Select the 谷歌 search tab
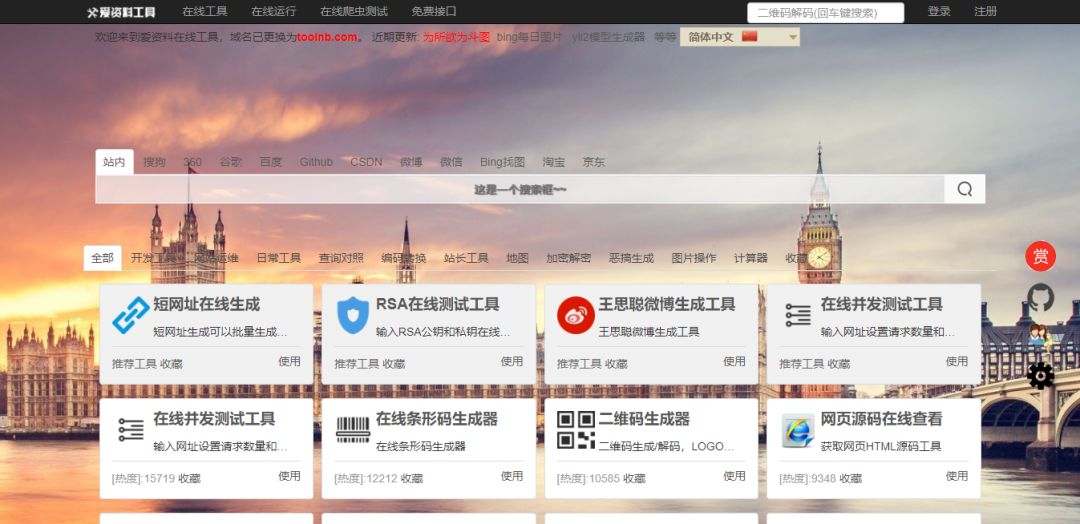 tap(231, 162)
